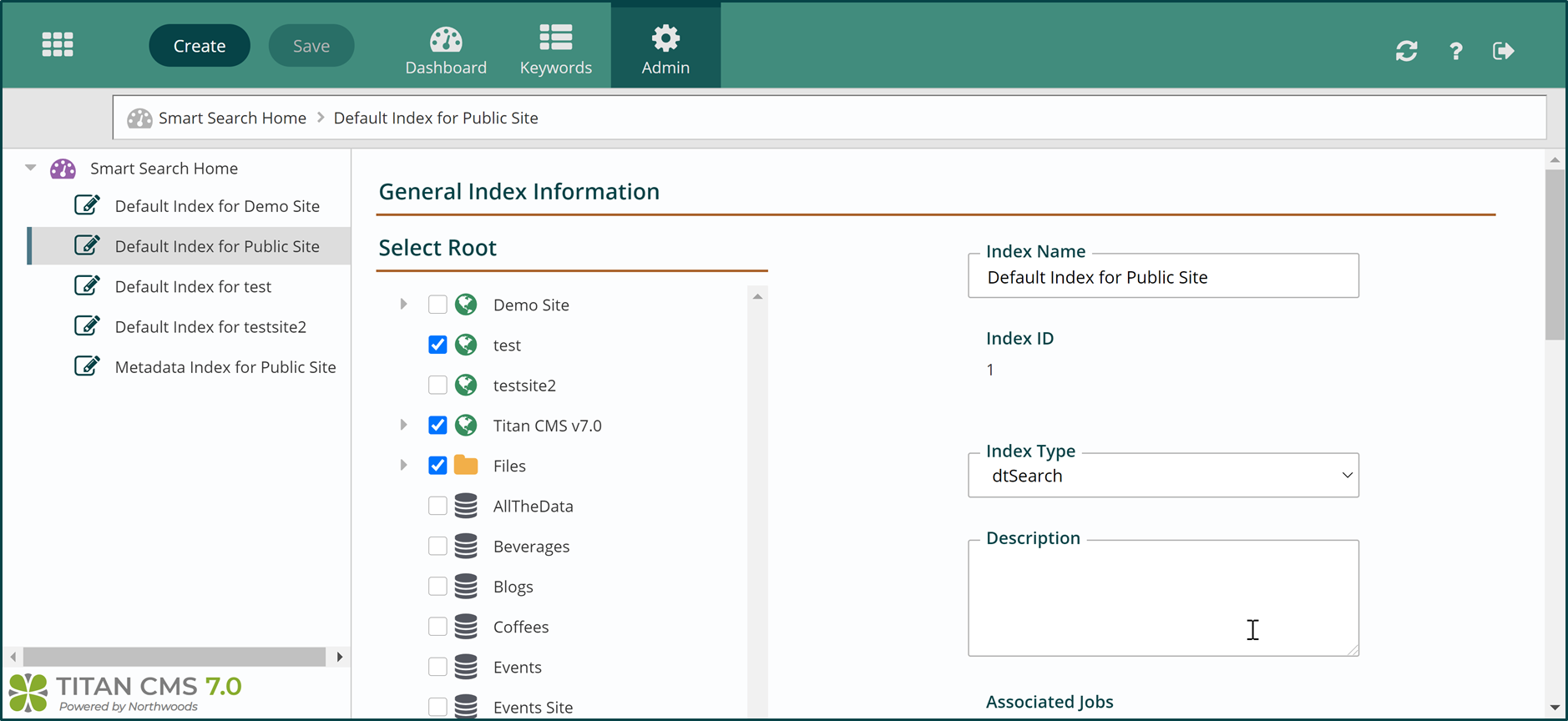Check the AllTheData checkbox
Image resolution: width=1568 pixels, height=721 pixels.
pyautogui.click(x=438, y=506)
